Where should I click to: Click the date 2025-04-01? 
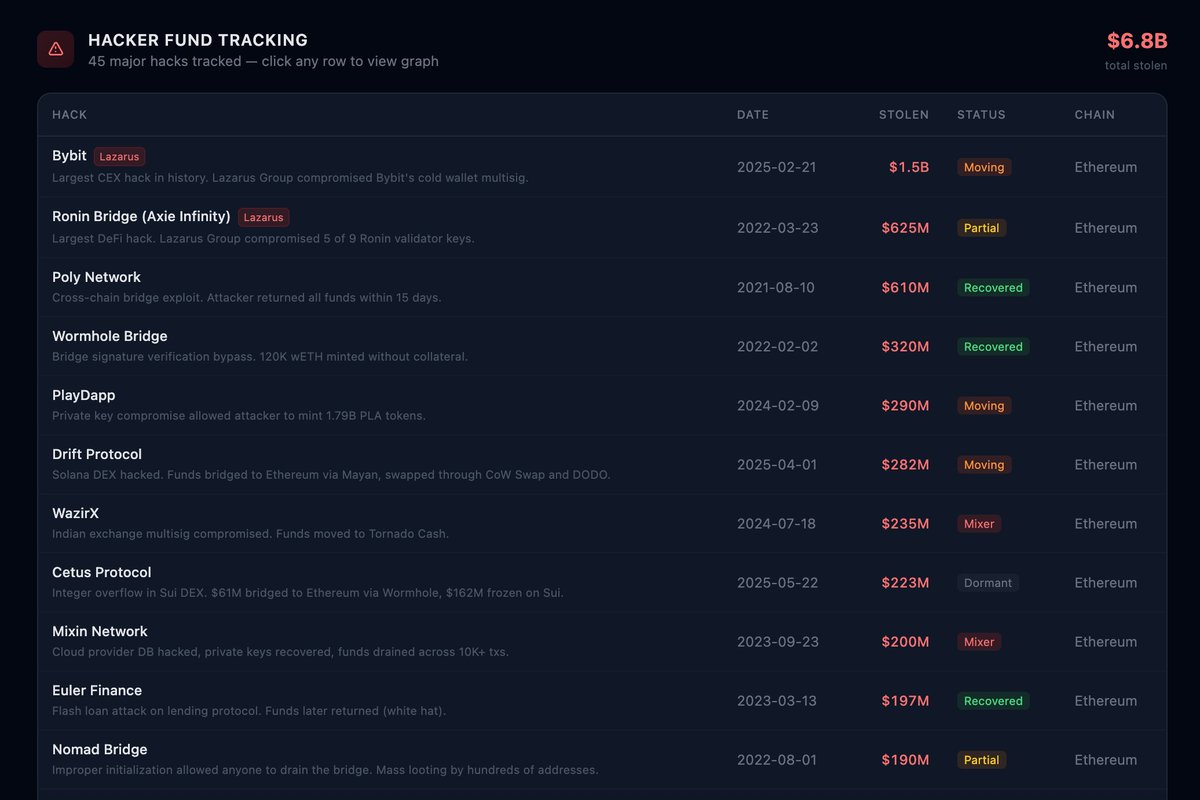click(x=777, y=464)
